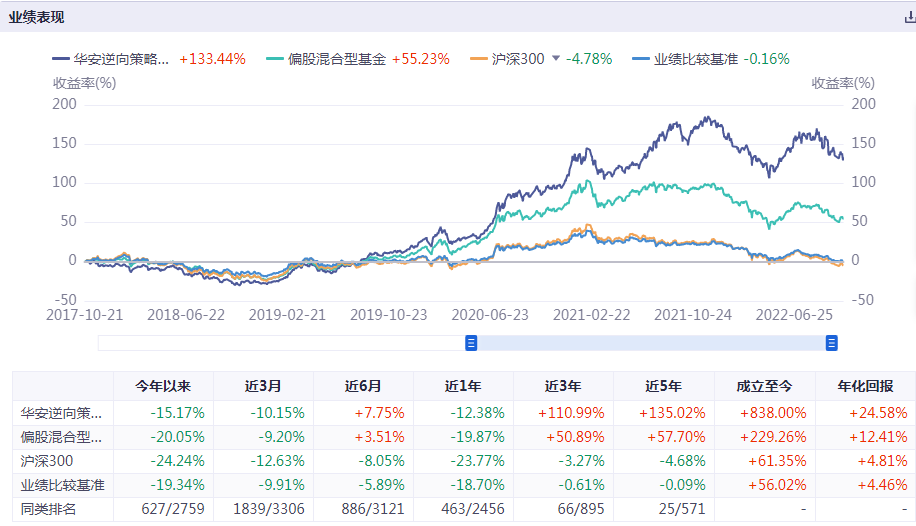This screenshot has height=526, width=916.
Task: Click the right handle of date range slider
Action: [831, 343]
